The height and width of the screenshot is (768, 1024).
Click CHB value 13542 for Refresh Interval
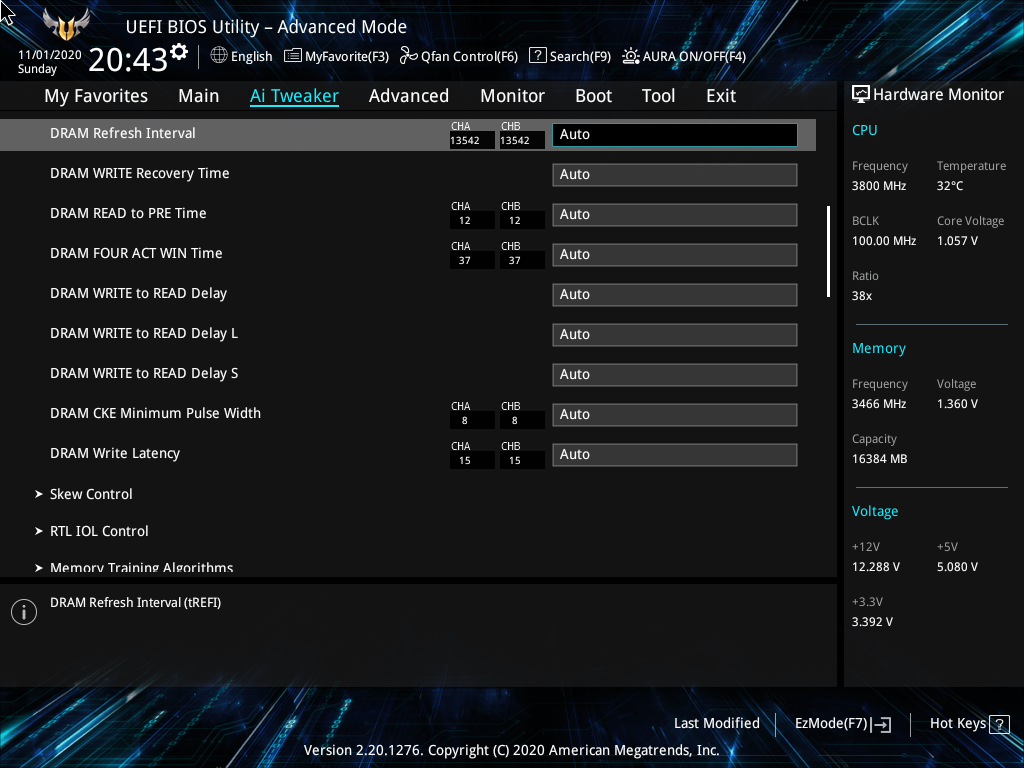point(522,140)
